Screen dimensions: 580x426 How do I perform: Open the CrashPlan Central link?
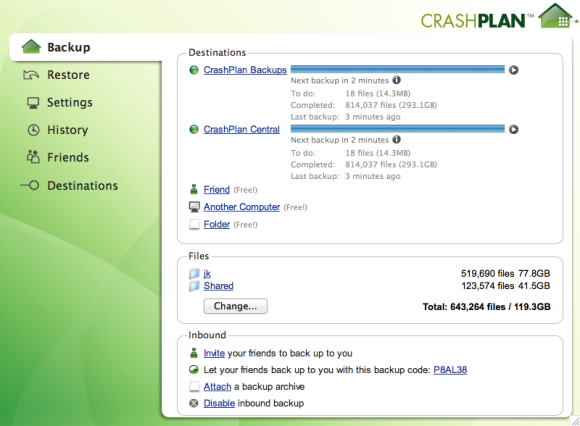(x=242, y=129)
